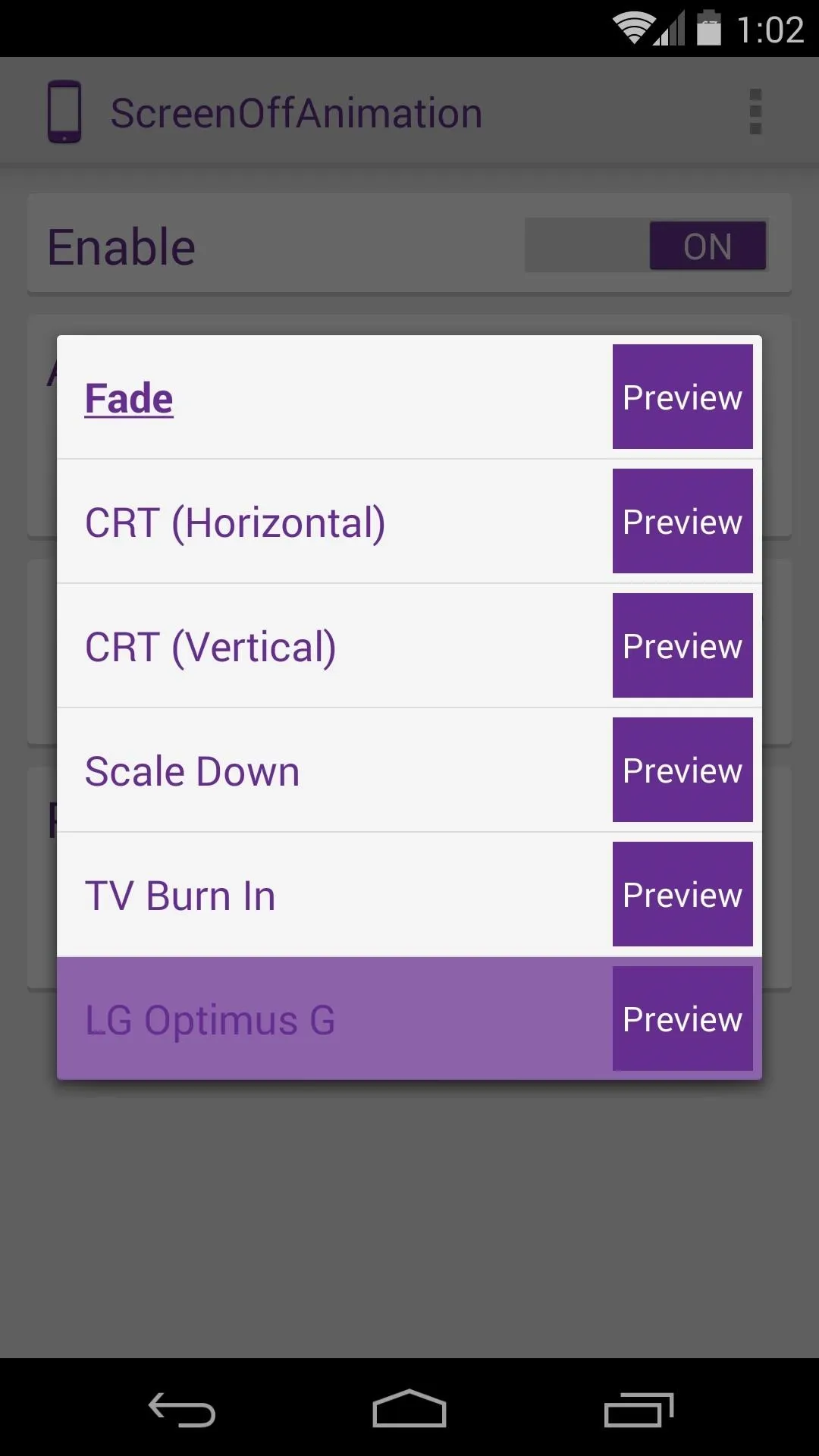This screenshot has width=819, height=1456.
Task: Preview the Fade animation
Action: [x=682, y=397]
